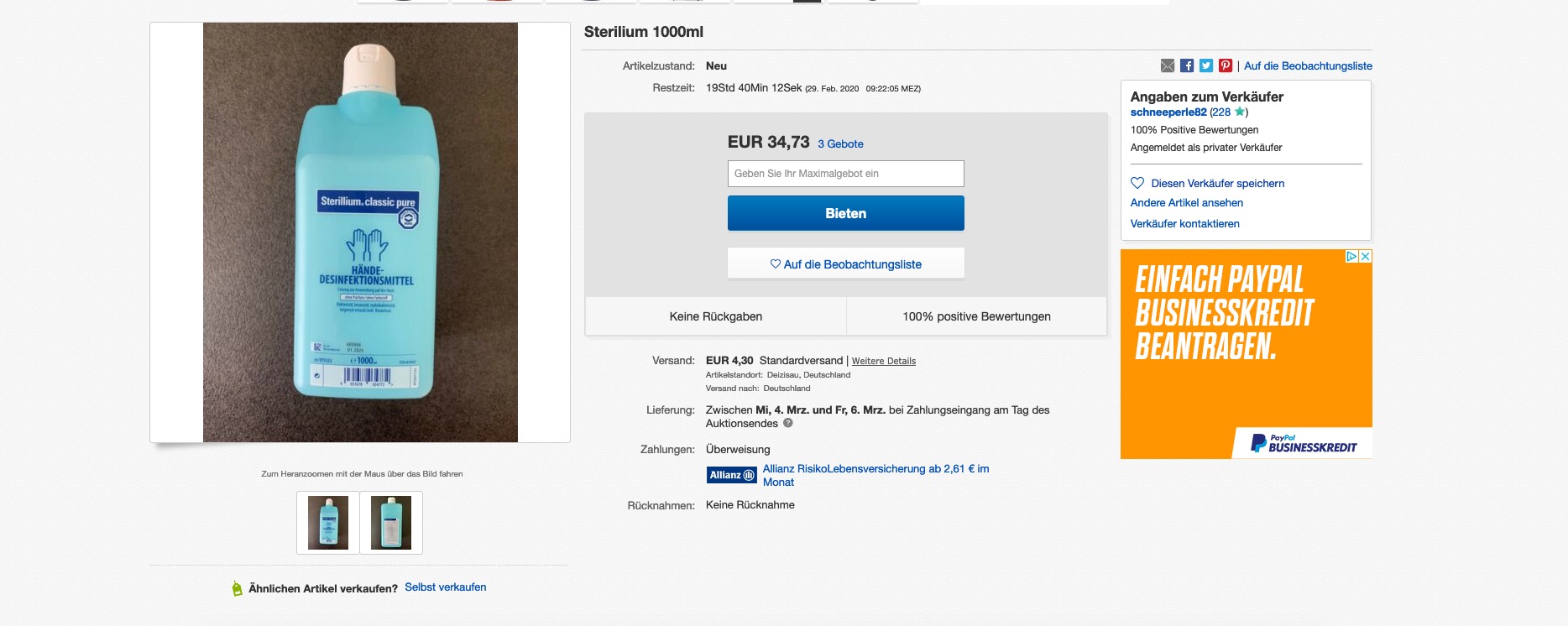
Task: Share the item on Facebook
Action: pyautogui.click(x=1187, y=65)
